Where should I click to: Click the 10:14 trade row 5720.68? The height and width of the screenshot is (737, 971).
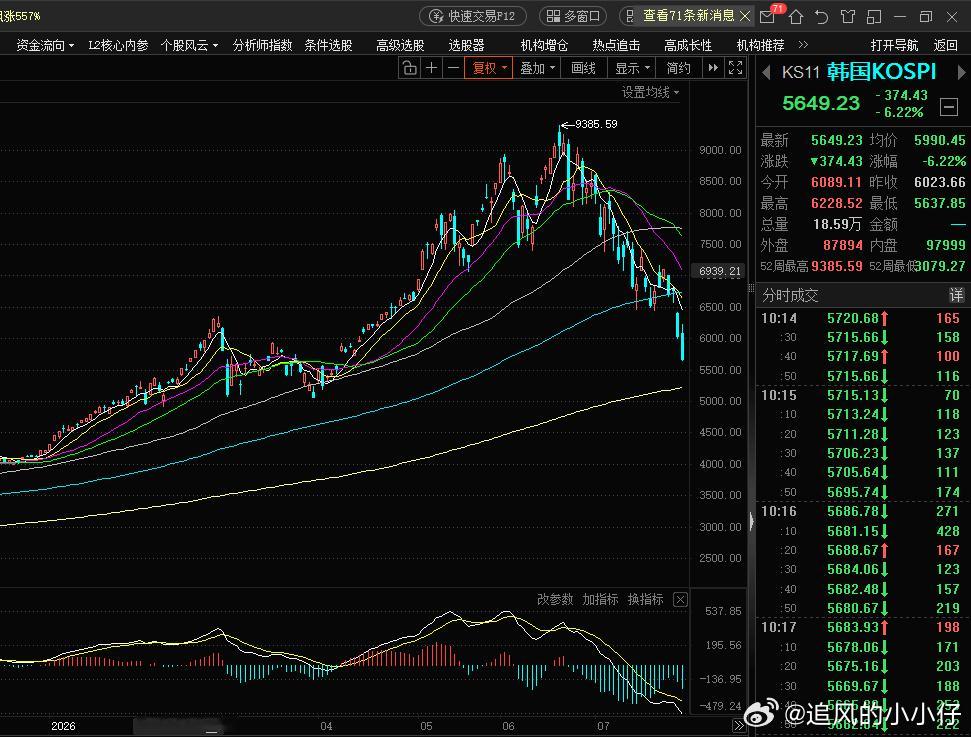(861, 318)
